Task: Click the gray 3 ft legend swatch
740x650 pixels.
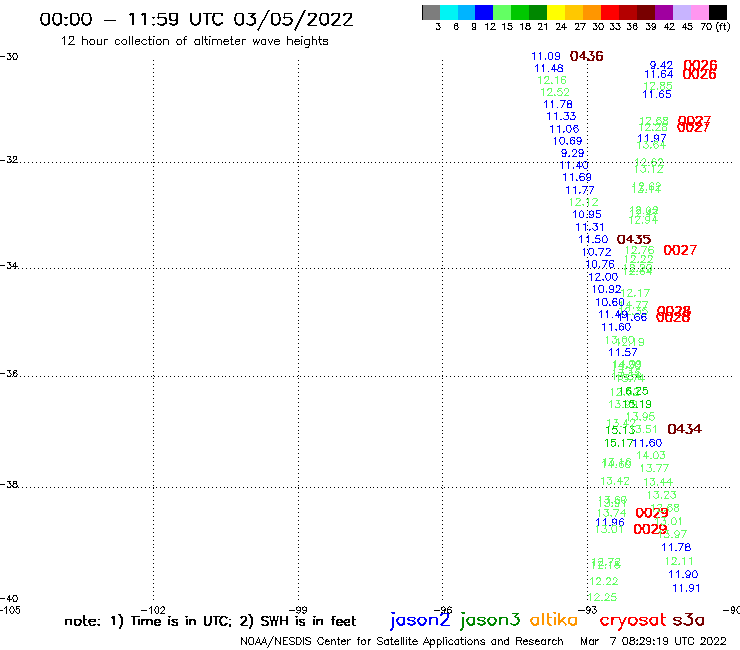Action: click(431, 12)
